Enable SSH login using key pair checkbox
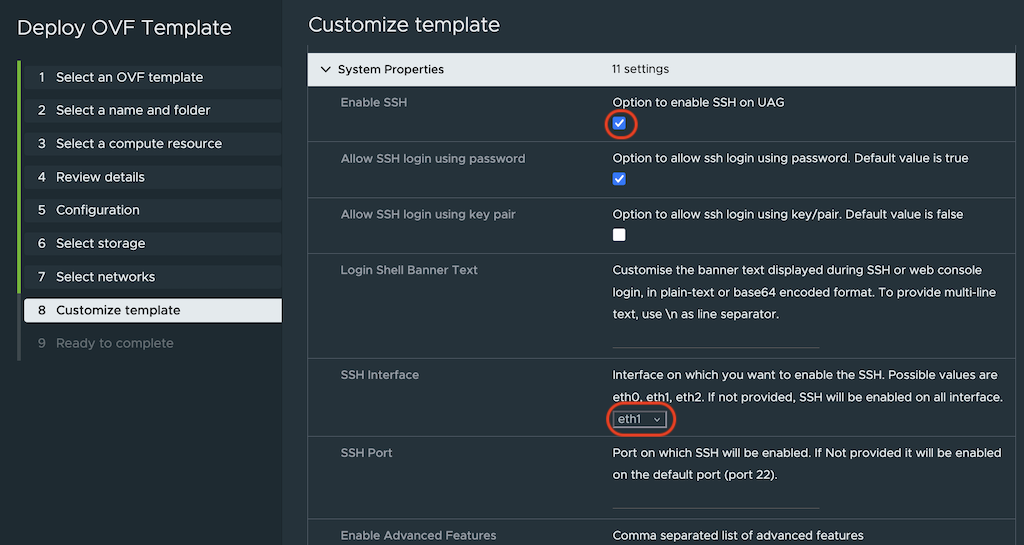 (619, 235)
